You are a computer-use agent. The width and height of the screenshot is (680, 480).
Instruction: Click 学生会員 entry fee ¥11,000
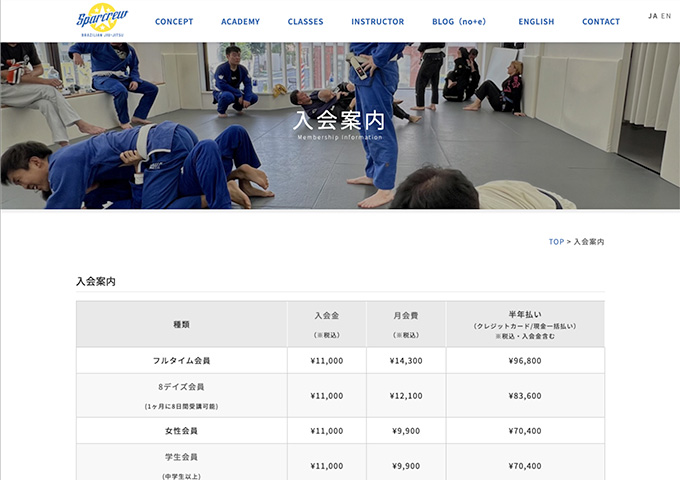[327, 466]
